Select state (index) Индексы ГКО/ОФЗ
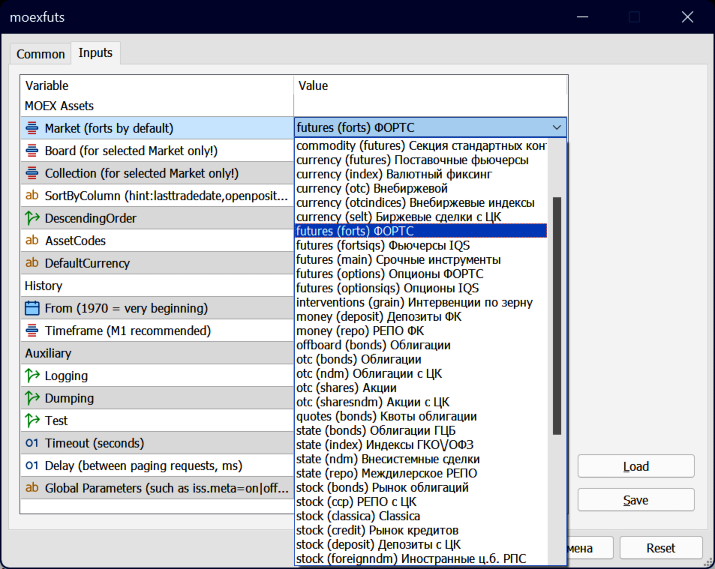 421,445
